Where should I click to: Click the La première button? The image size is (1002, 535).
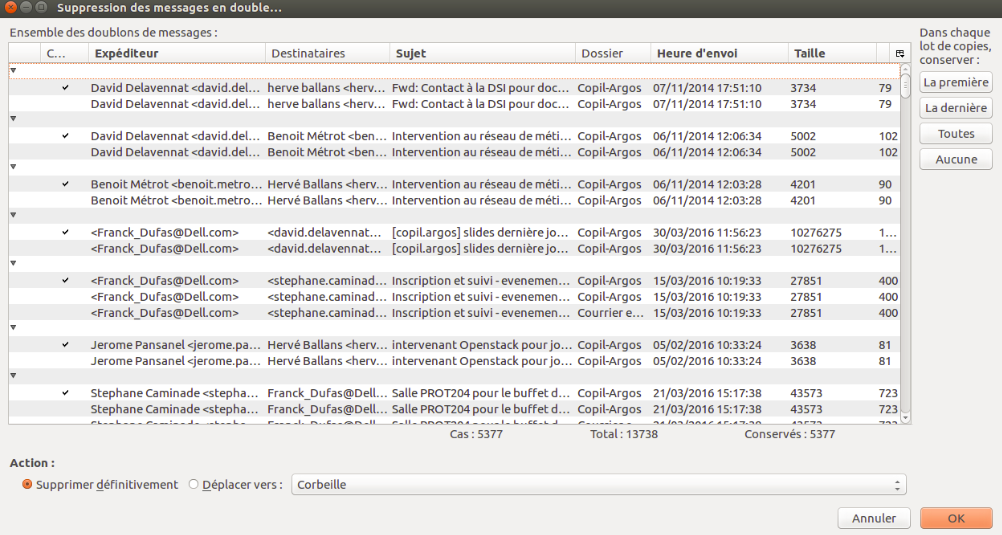(x=955, y=83)
